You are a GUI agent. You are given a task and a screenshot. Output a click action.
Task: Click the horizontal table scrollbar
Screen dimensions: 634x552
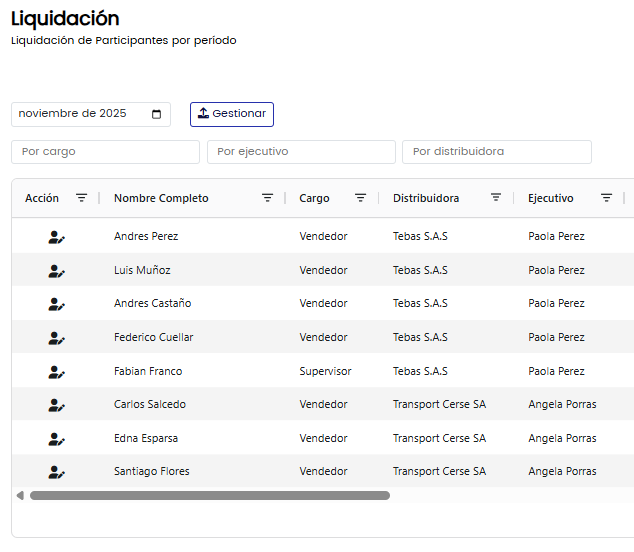click(x=209, y=495)
